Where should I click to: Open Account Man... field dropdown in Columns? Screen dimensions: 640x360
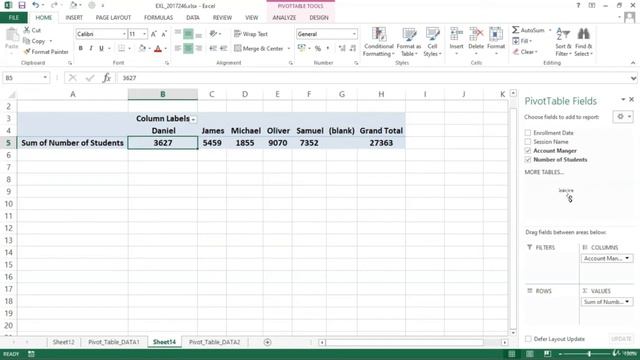tap(627, 258)
